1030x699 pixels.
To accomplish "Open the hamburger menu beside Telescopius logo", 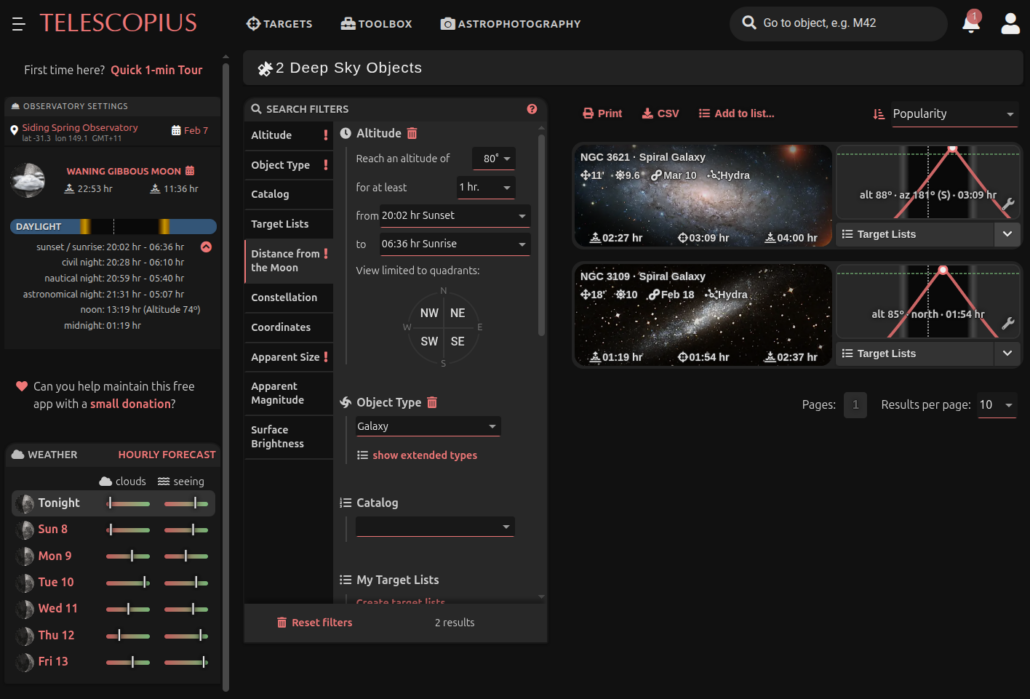I will pyautogui.click(x=18, y=24).
